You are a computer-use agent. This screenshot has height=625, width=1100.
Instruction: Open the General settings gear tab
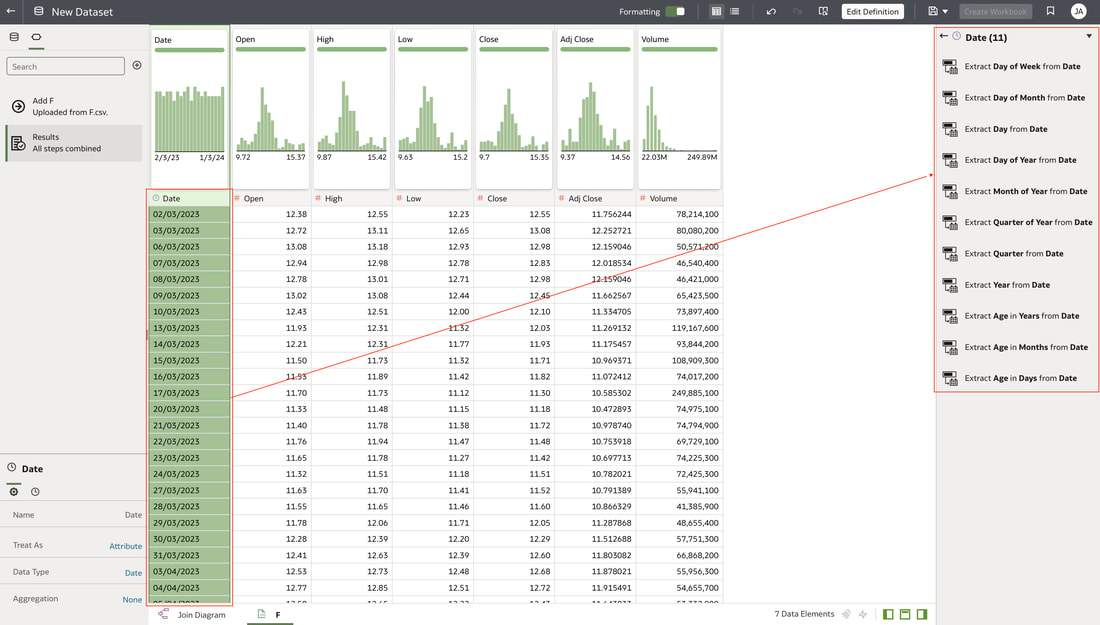(x=13, y=492)
